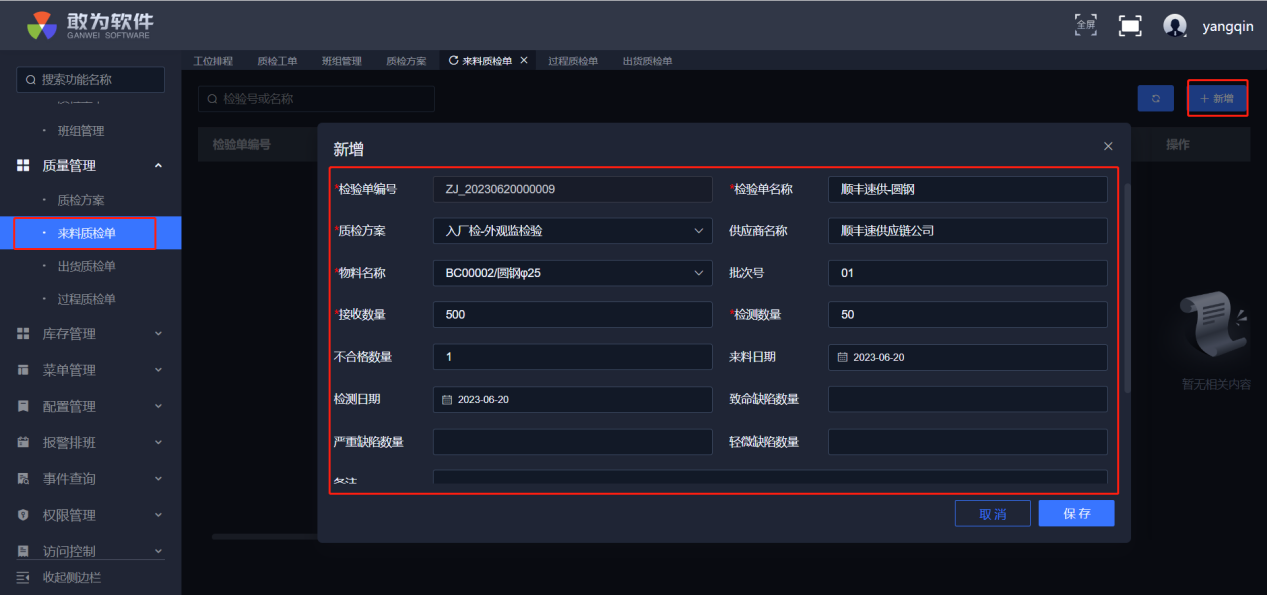The width and height of the screenshot is (1267, 595).
Task: Click the 库存管理 icon in sidebar
Action: 23,334
